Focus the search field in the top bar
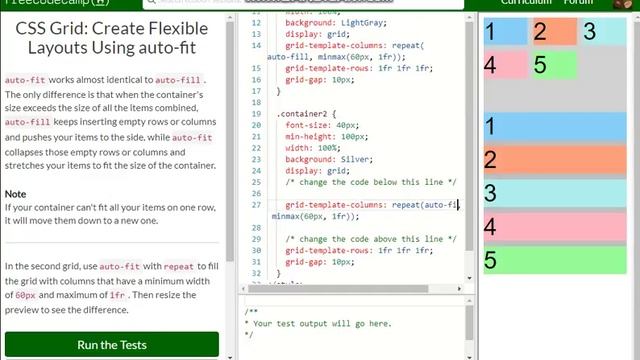Screen dimensions: 640x360 pyautogui.click(x=303, y=3)
